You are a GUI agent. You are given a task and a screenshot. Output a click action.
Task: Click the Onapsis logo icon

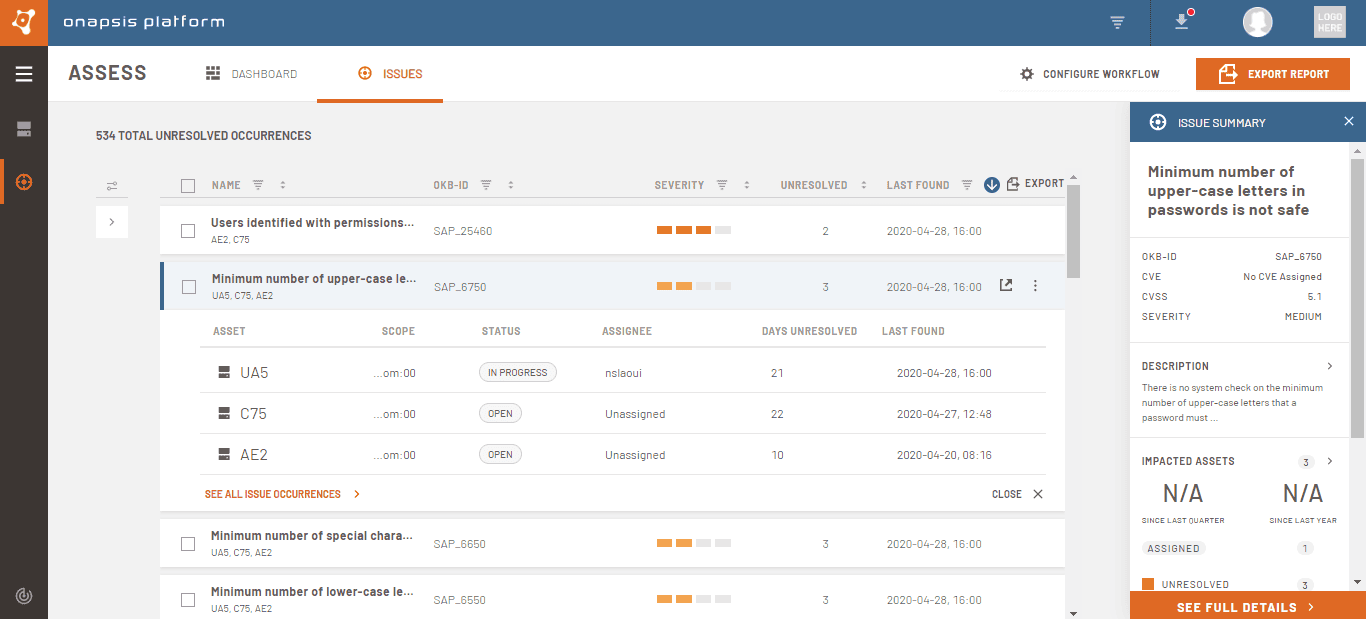click(23, 22)
